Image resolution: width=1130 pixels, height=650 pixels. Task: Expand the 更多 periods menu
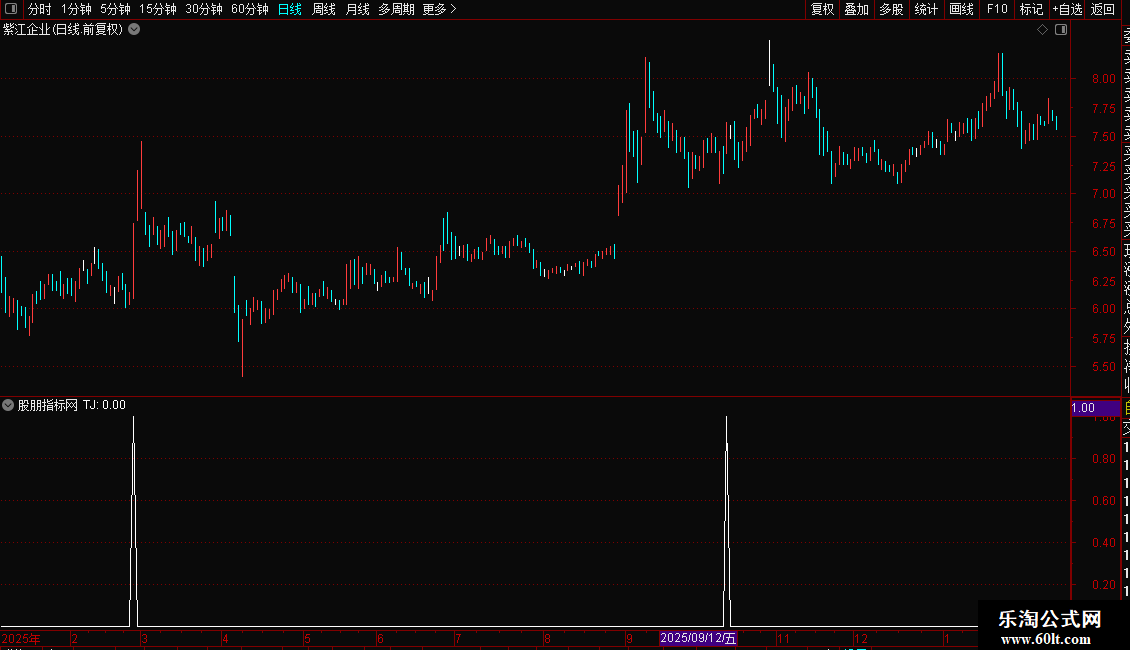click(x=440, y=9)
